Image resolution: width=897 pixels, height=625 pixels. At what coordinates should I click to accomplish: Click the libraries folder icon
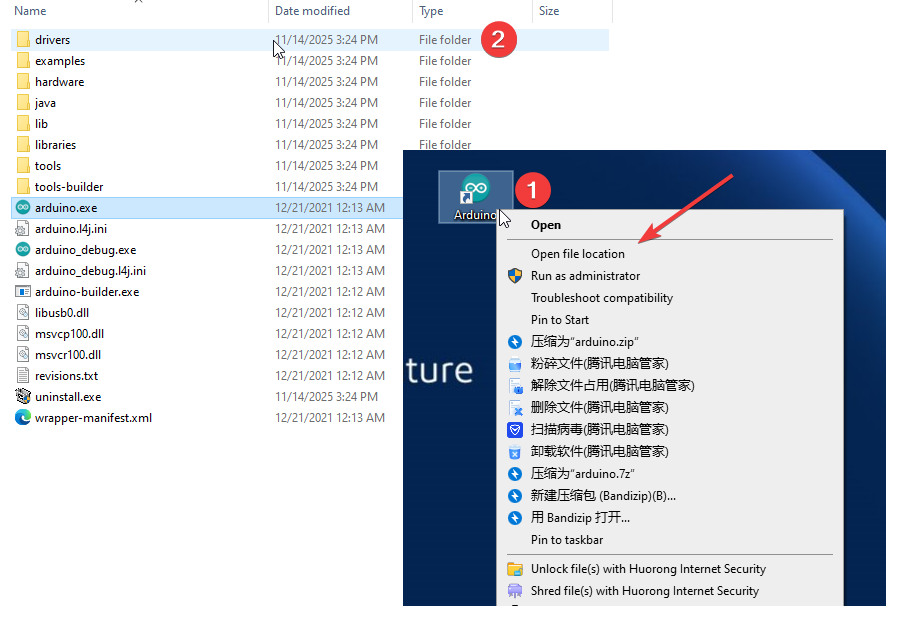point(23,145)
